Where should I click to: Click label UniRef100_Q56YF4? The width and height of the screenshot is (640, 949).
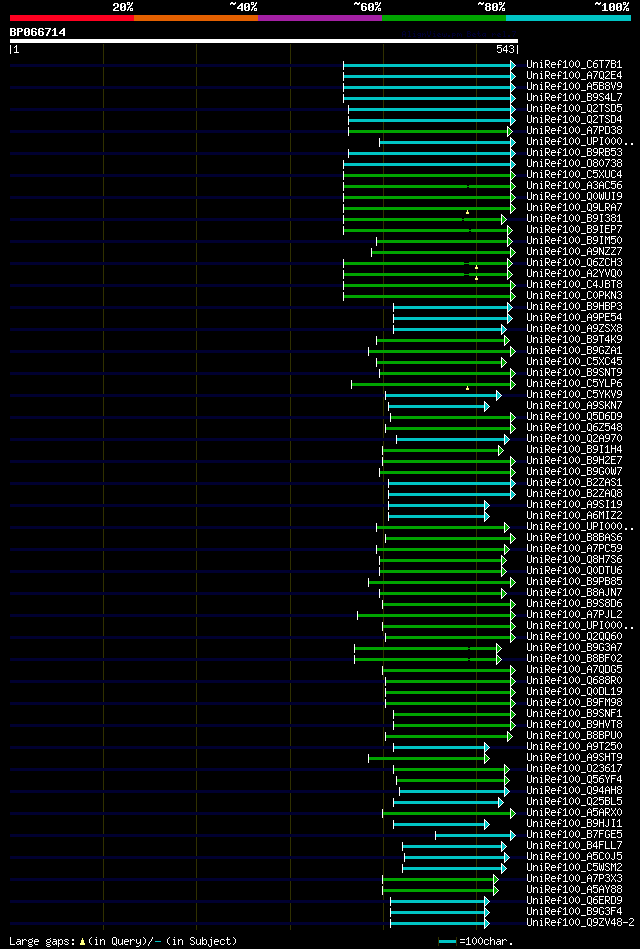click(574, 780)
